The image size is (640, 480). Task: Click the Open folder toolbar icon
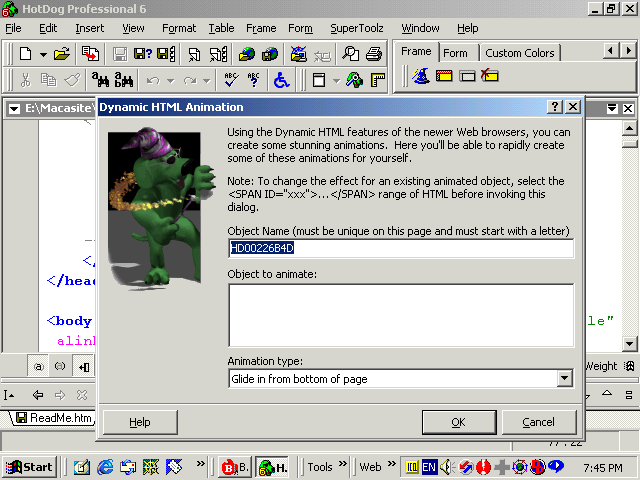point(62,54)
